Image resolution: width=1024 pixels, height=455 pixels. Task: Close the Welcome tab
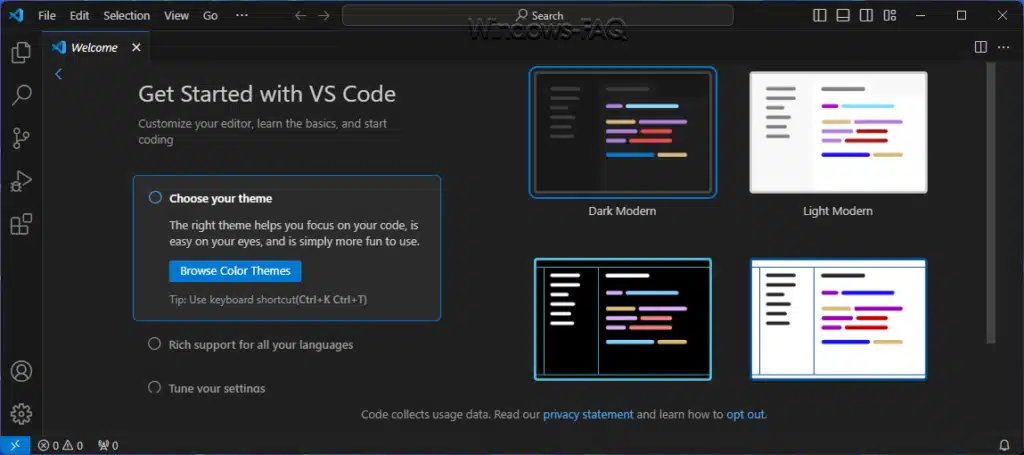(136, 47)
